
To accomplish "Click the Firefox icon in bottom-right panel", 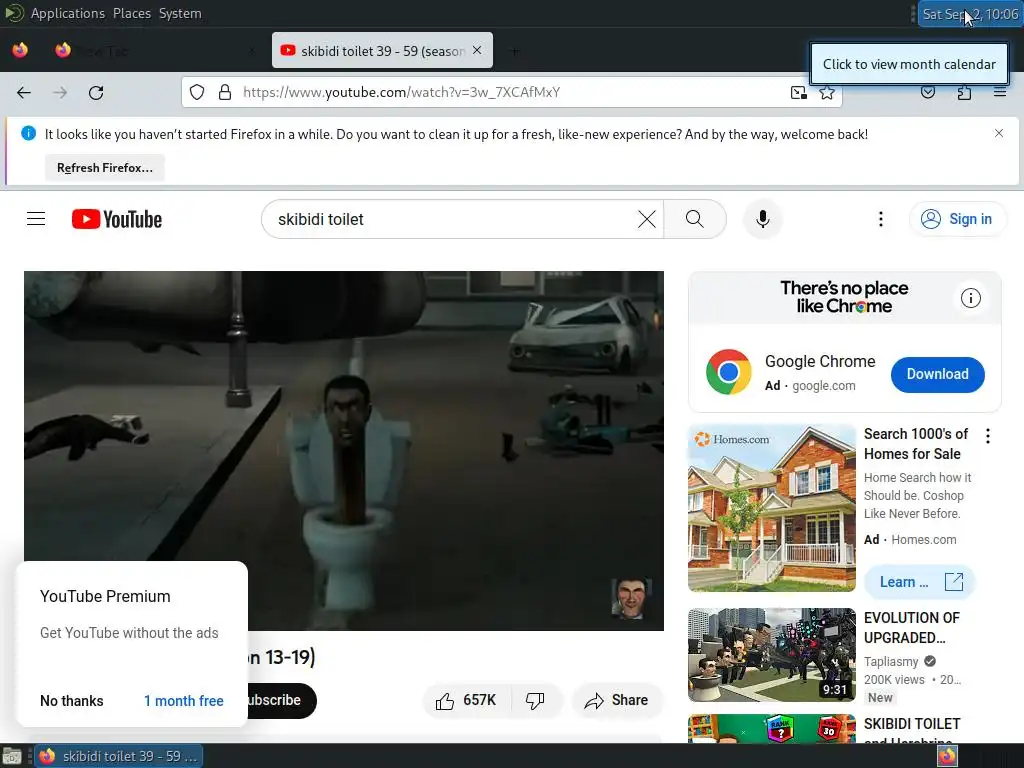I will [947, 756].
